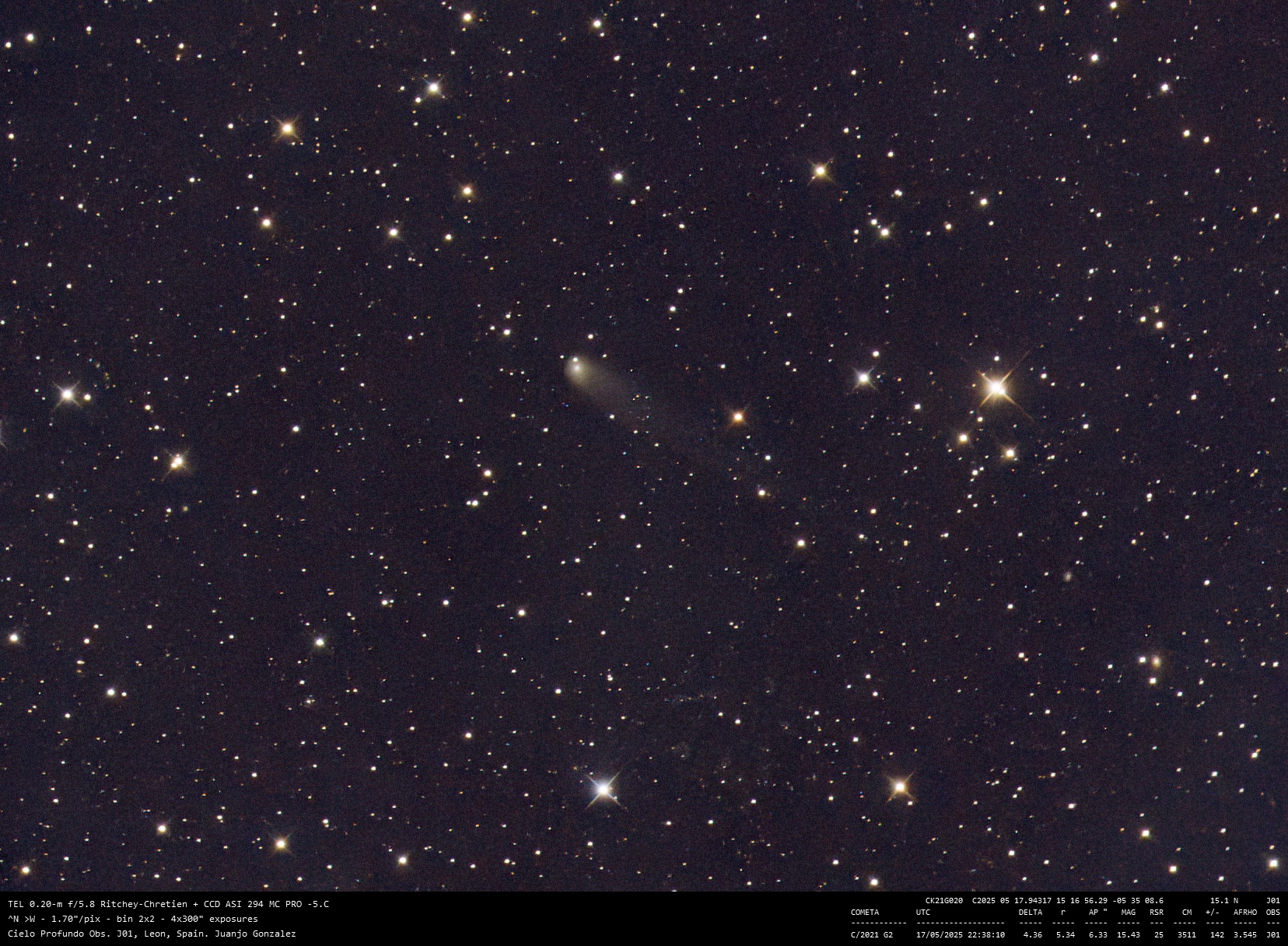
Task: Click the Cielo Profundo observatory credit line
Action: (152, 934)
